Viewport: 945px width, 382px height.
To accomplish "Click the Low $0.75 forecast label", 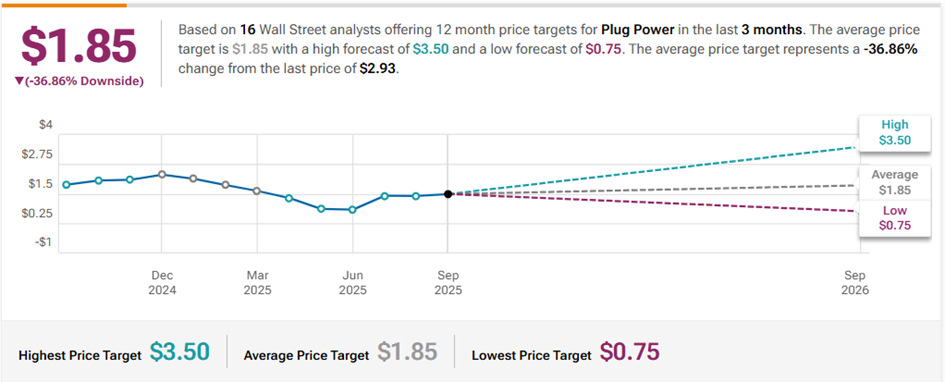I will click(x=894, y=218).
